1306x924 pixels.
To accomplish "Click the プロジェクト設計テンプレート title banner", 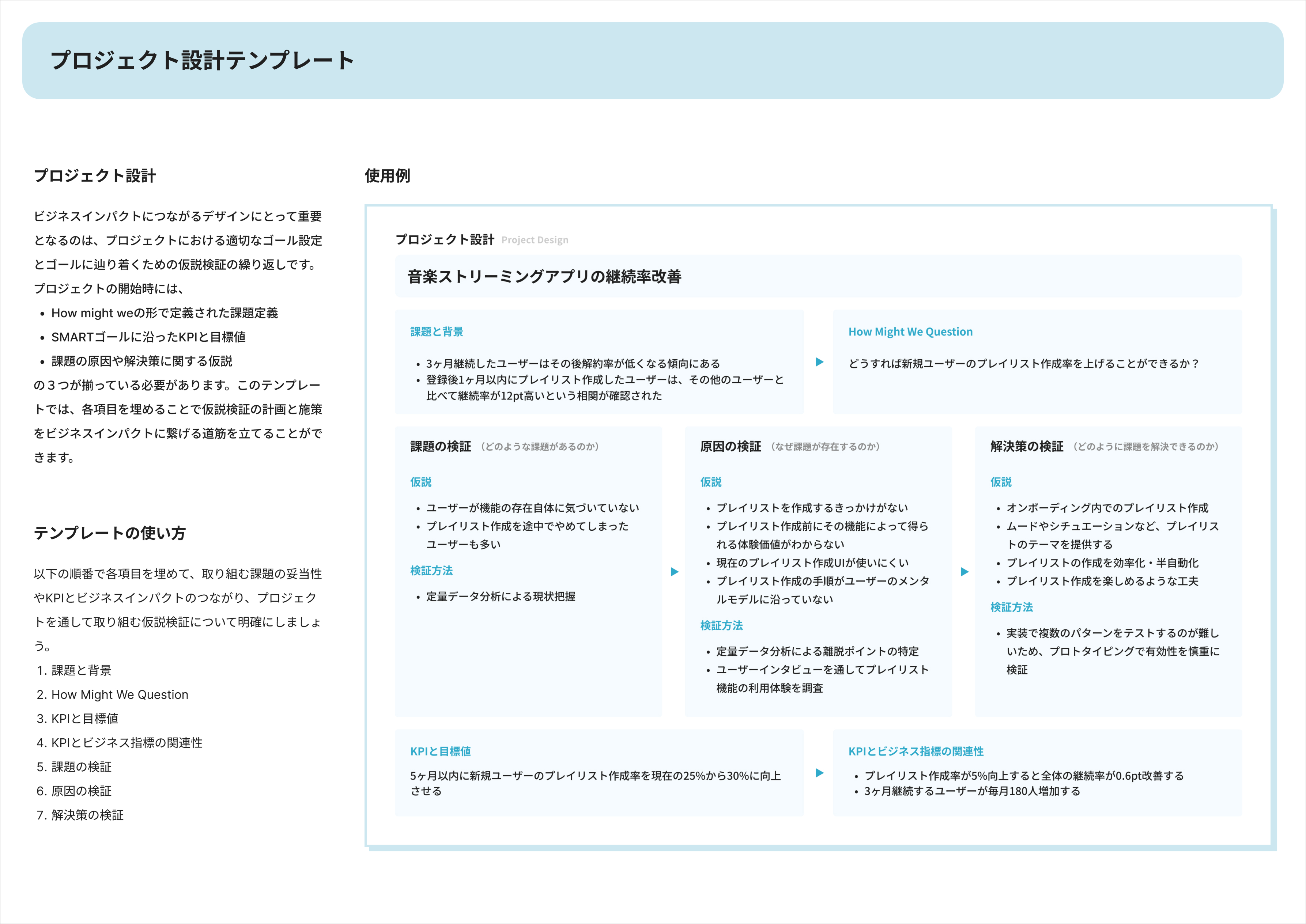I will (x=202, y=60).
